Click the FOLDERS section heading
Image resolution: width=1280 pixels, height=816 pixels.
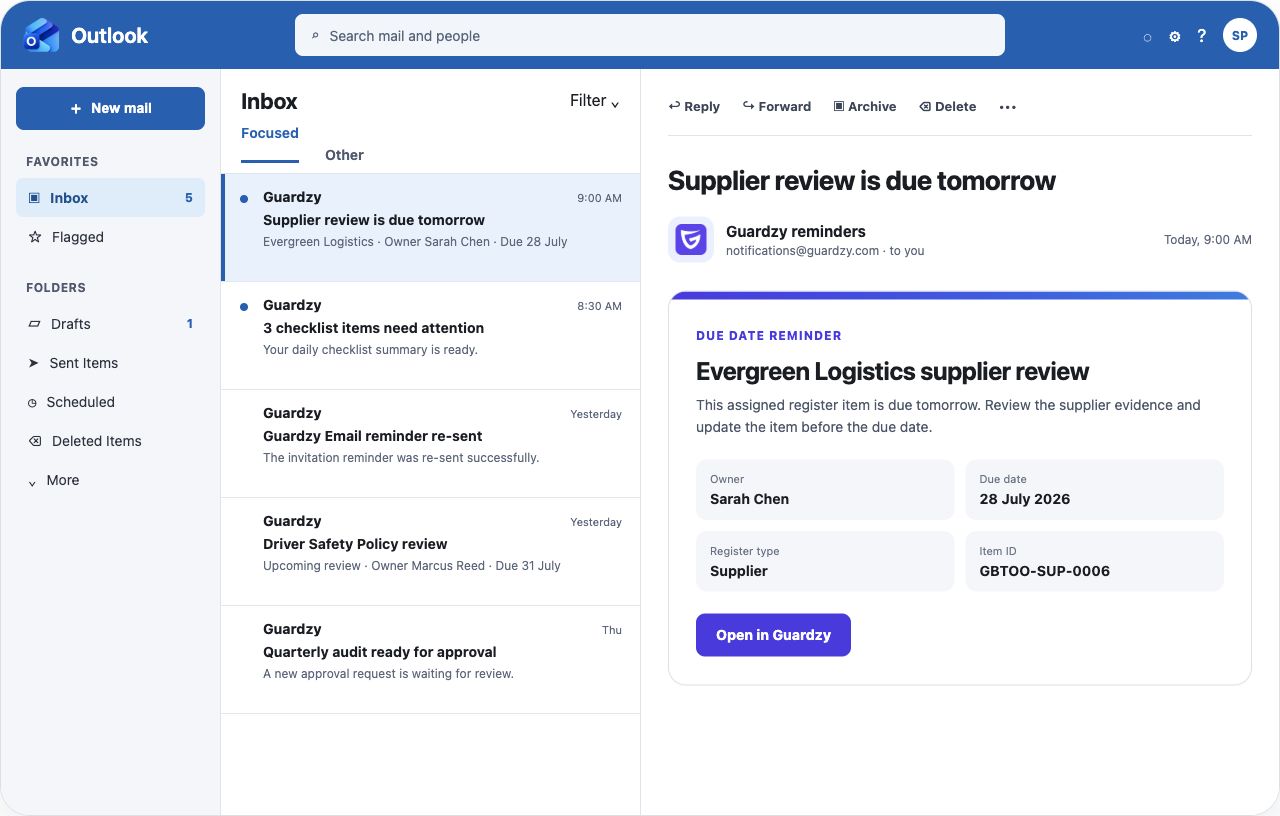coord(56,287)
